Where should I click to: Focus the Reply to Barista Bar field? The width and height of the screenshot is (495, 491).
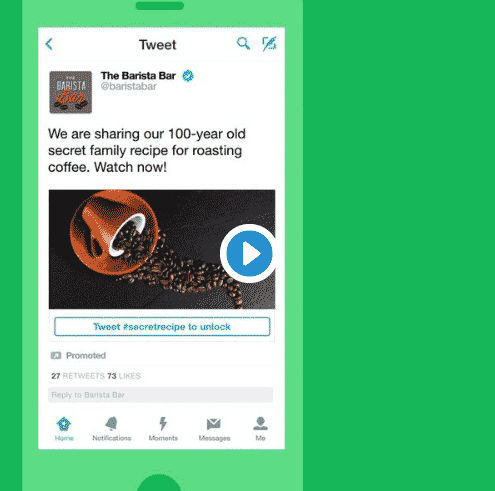160,395
